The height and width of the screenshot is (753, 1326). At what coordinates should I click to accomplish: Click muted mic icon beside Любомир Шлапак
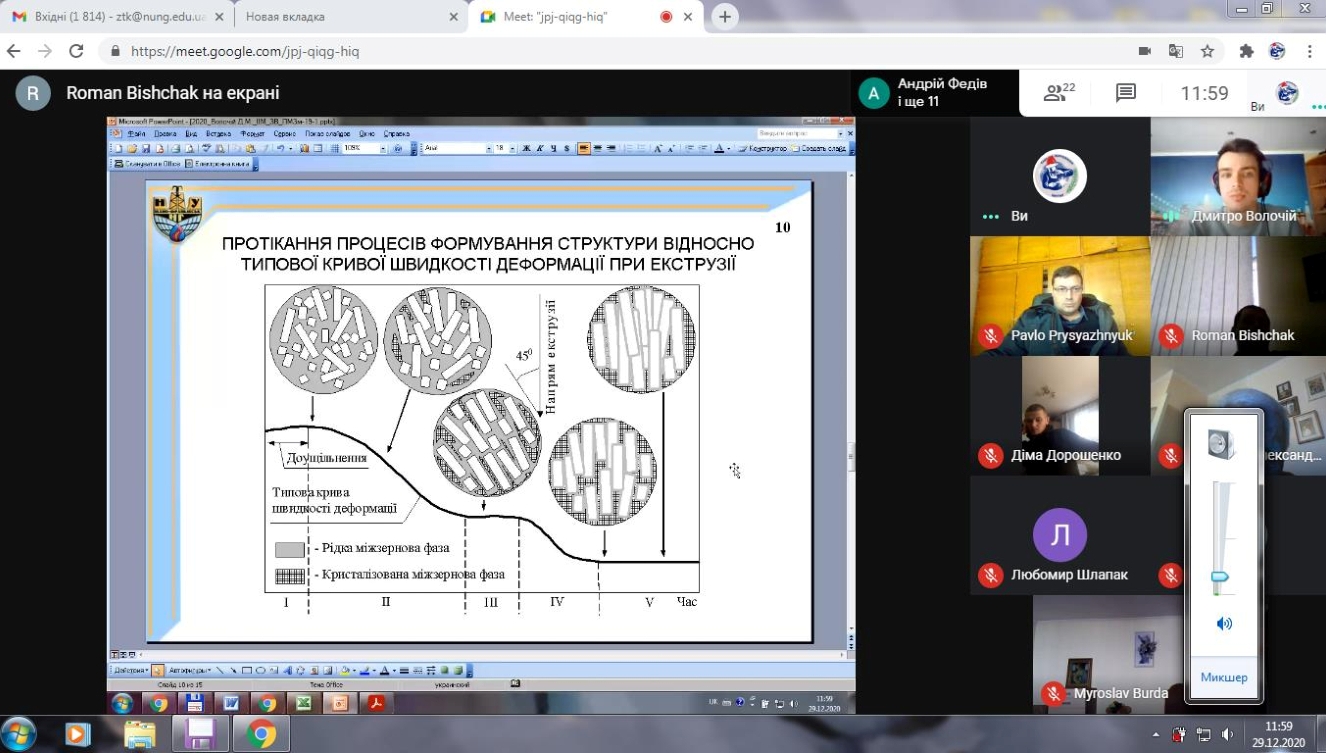991,575
